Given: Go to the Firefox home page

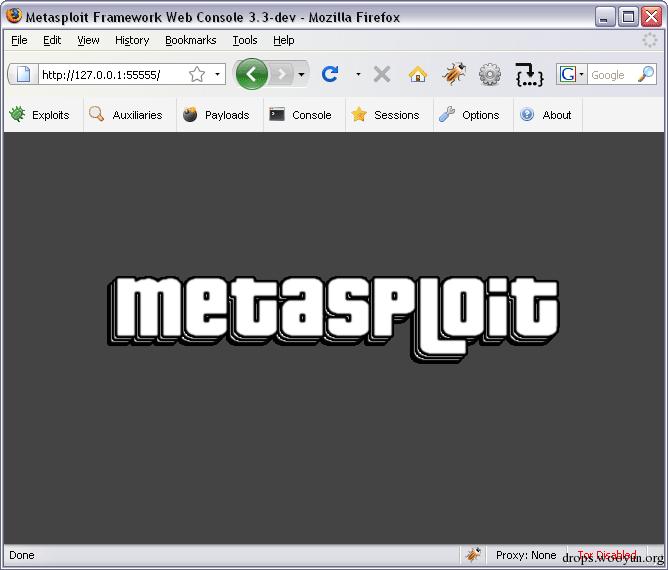Looking at the screenshot, I should coord(418,74).
